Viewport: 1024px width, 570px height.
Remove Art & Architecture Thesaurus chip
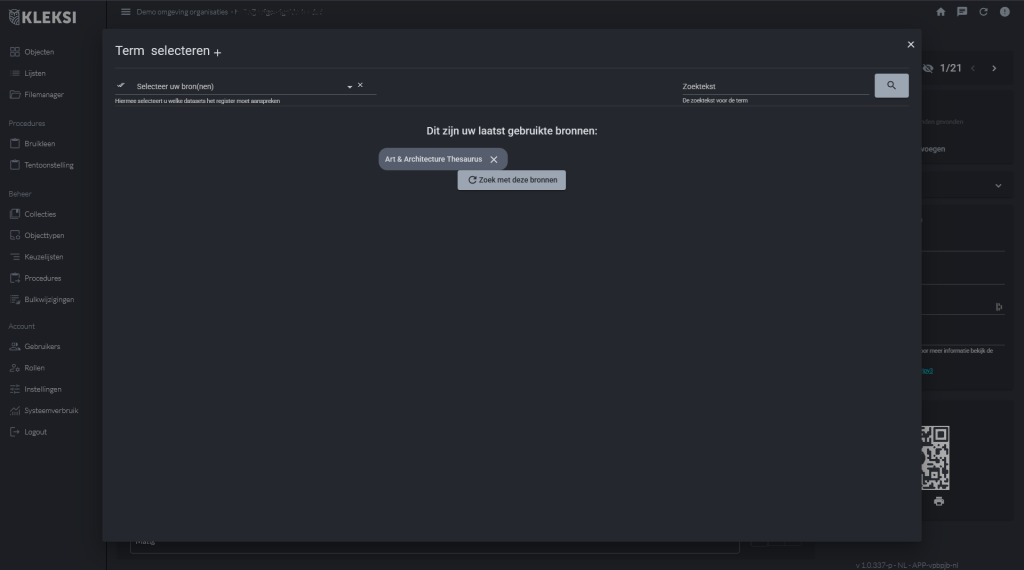pyautogui.click(x=494, y=159)
